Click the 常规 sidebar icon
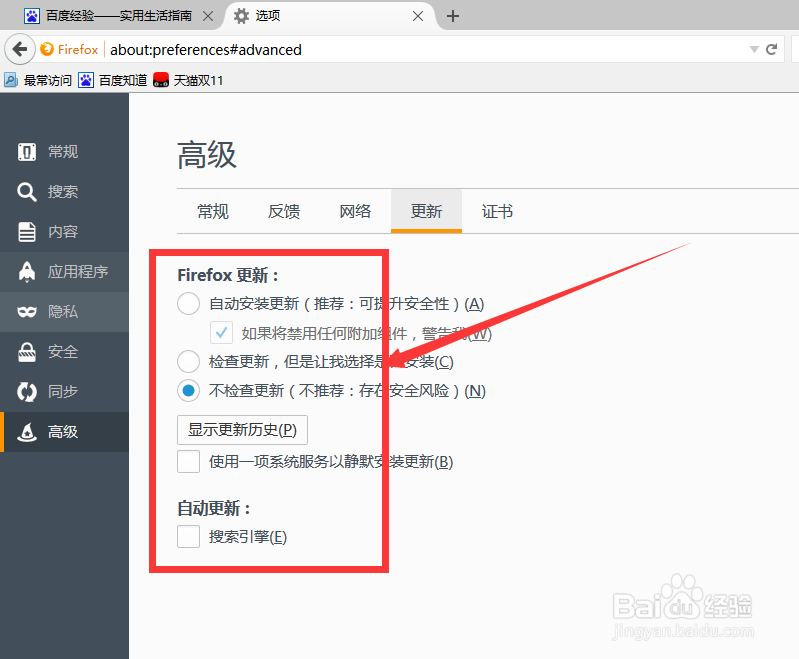 tap(27, 151)
